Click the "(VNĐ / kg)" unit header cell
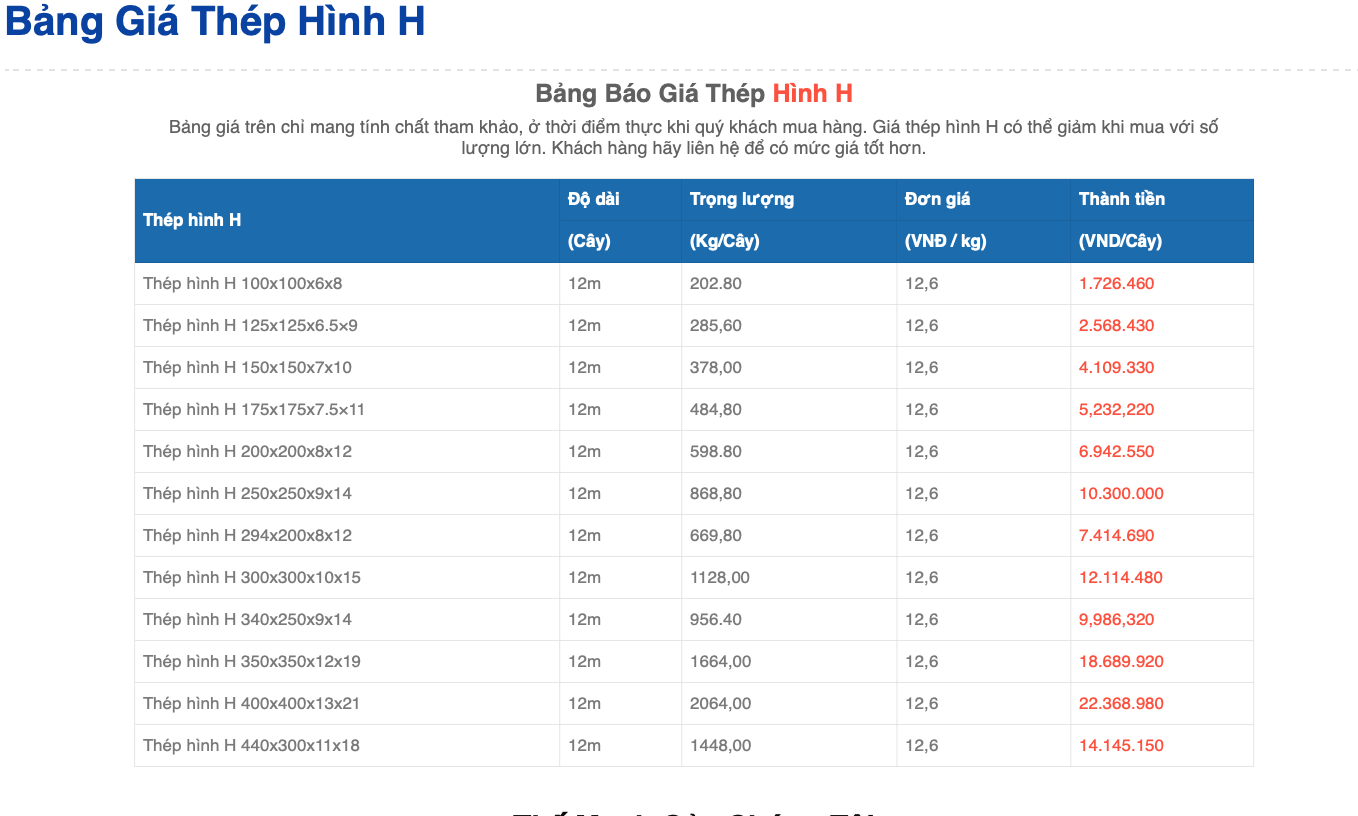Viewport: 1358px width, 816px height. (x=983, y=242)
